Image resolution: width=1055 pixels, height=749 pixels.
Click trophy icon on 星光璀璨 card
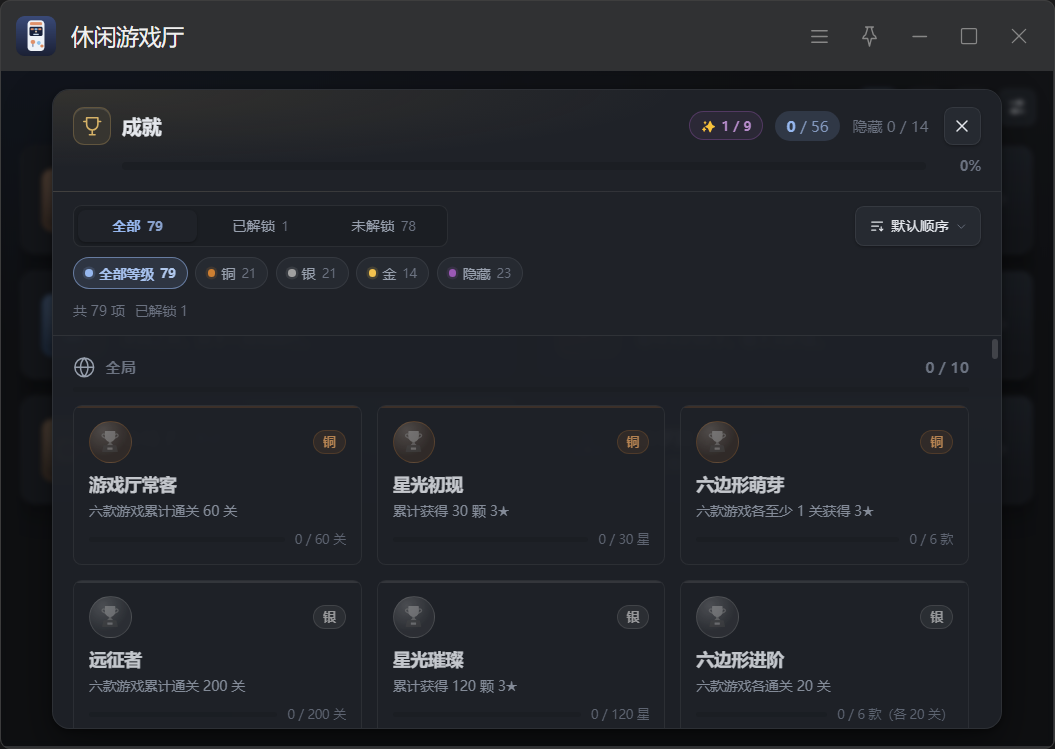pyautogui.click(x=414, y=616)
